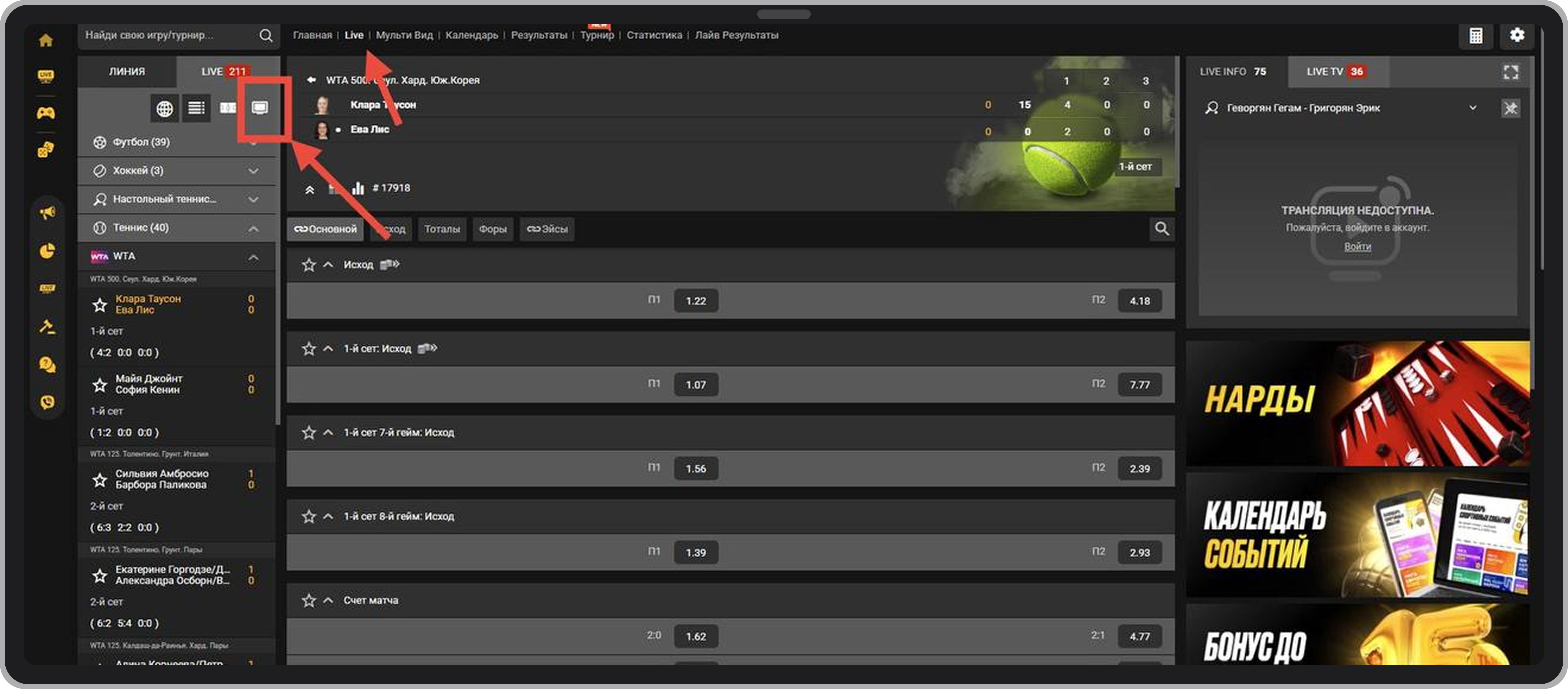Open the Live TV match selector dropdown

click(1472, 108)
